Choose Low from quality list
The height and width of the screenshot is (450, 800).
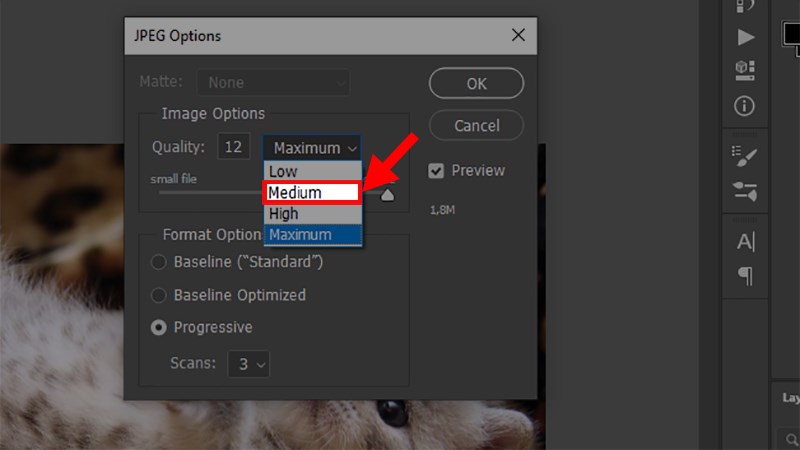click(311, 171)
